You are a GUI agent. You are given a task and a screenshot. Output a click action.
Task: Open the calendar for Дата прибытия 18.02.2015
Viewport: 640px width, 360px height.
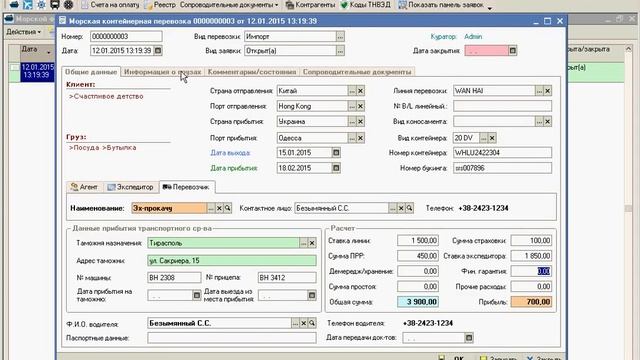pyautogui.click(x=336, y=168)
